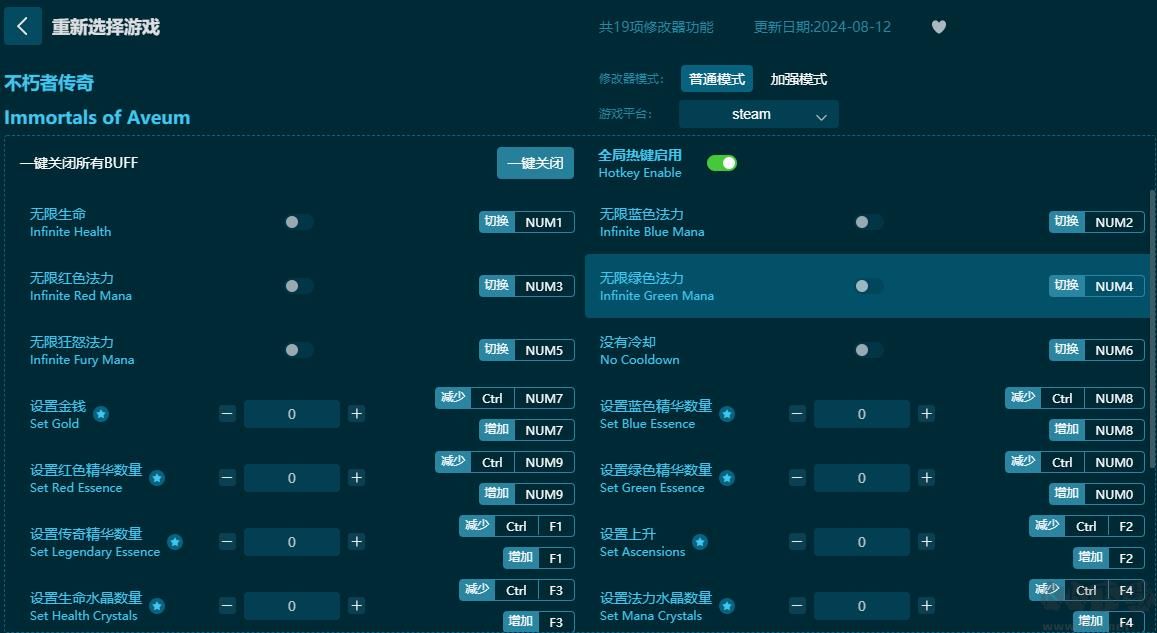The image size is (1157, 633).
Task: Toggle Infinite Red Mana switch
Action: (x=299, y=286)
